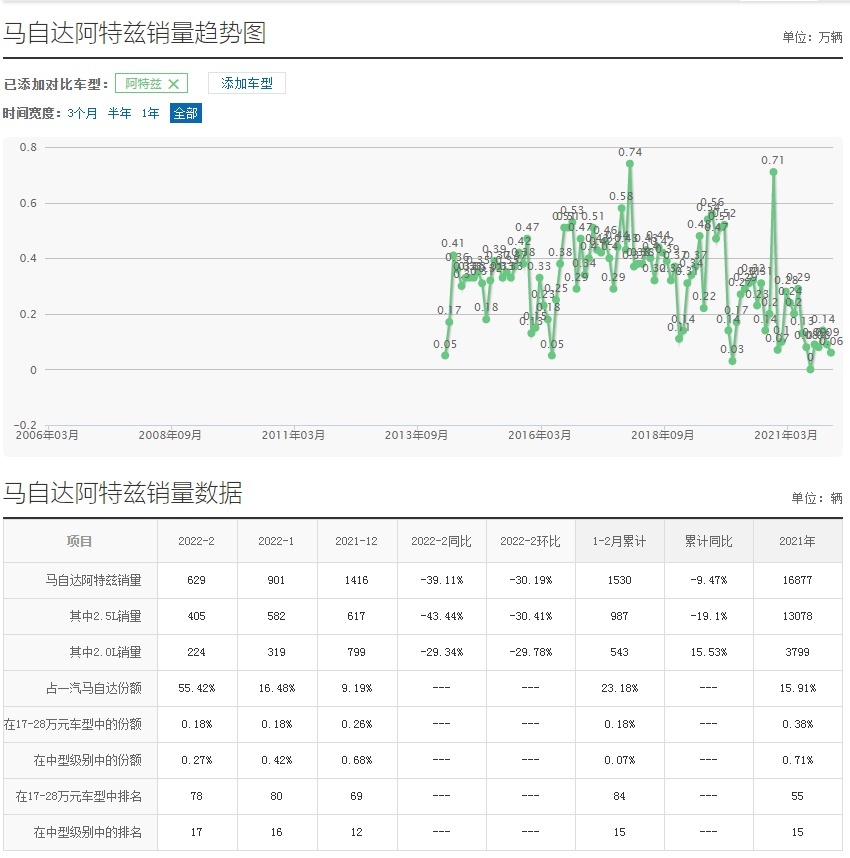Click the 1-2月累计 column header
Screen dimensions: 850x858
620,541
